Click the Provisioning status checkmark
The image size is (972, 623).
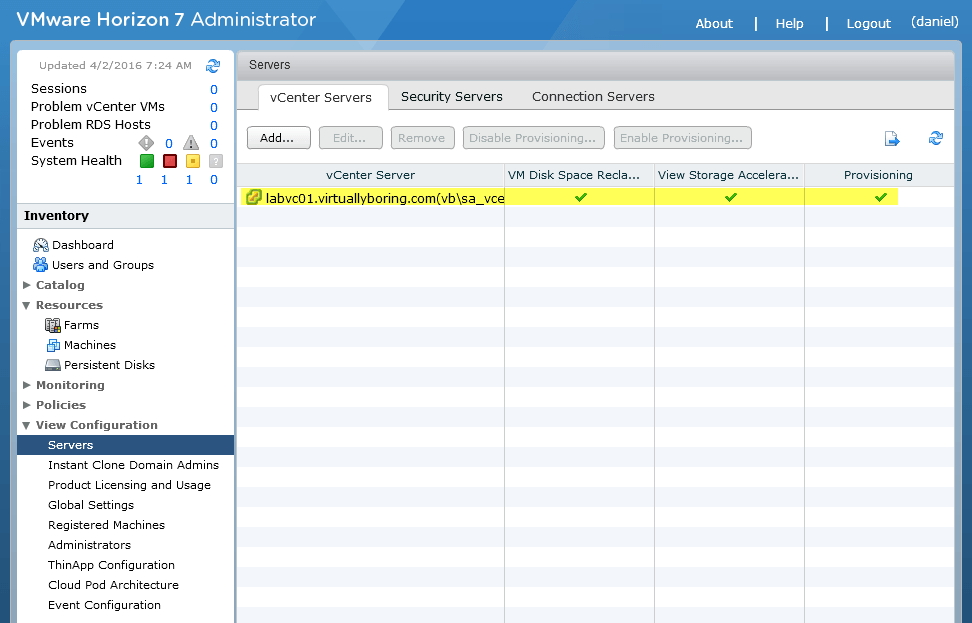pyautogui.click(x=881, y=198)
